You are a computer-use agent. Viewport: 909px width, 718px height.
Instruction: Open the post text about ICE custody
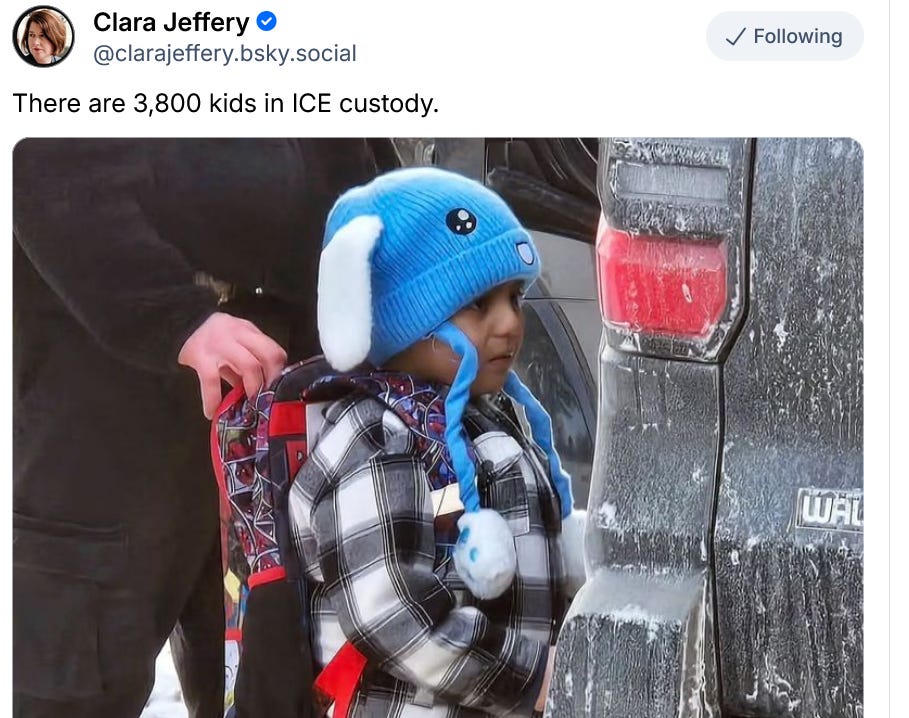[226, 103]
